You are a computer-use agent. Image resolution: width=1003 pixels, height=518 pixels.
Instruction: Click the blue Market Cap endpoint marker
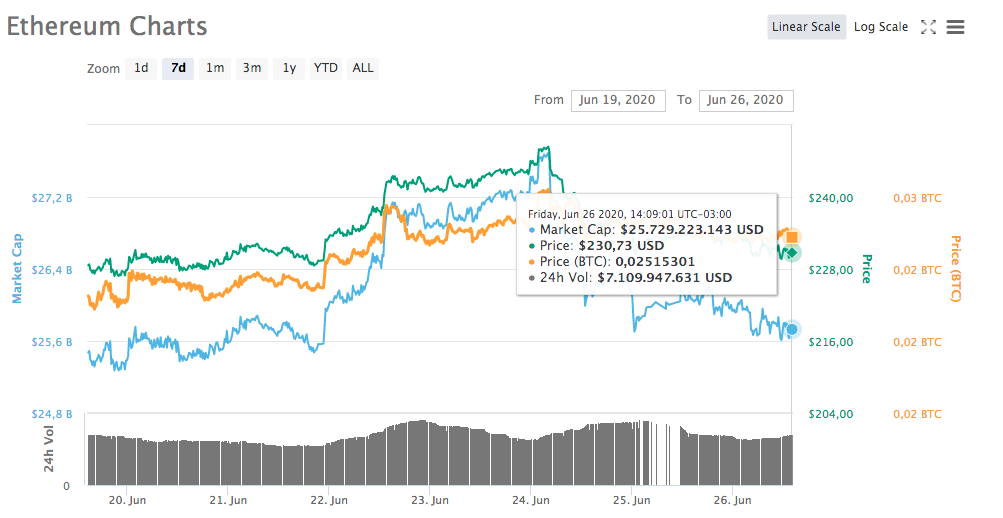click(792, 329)
